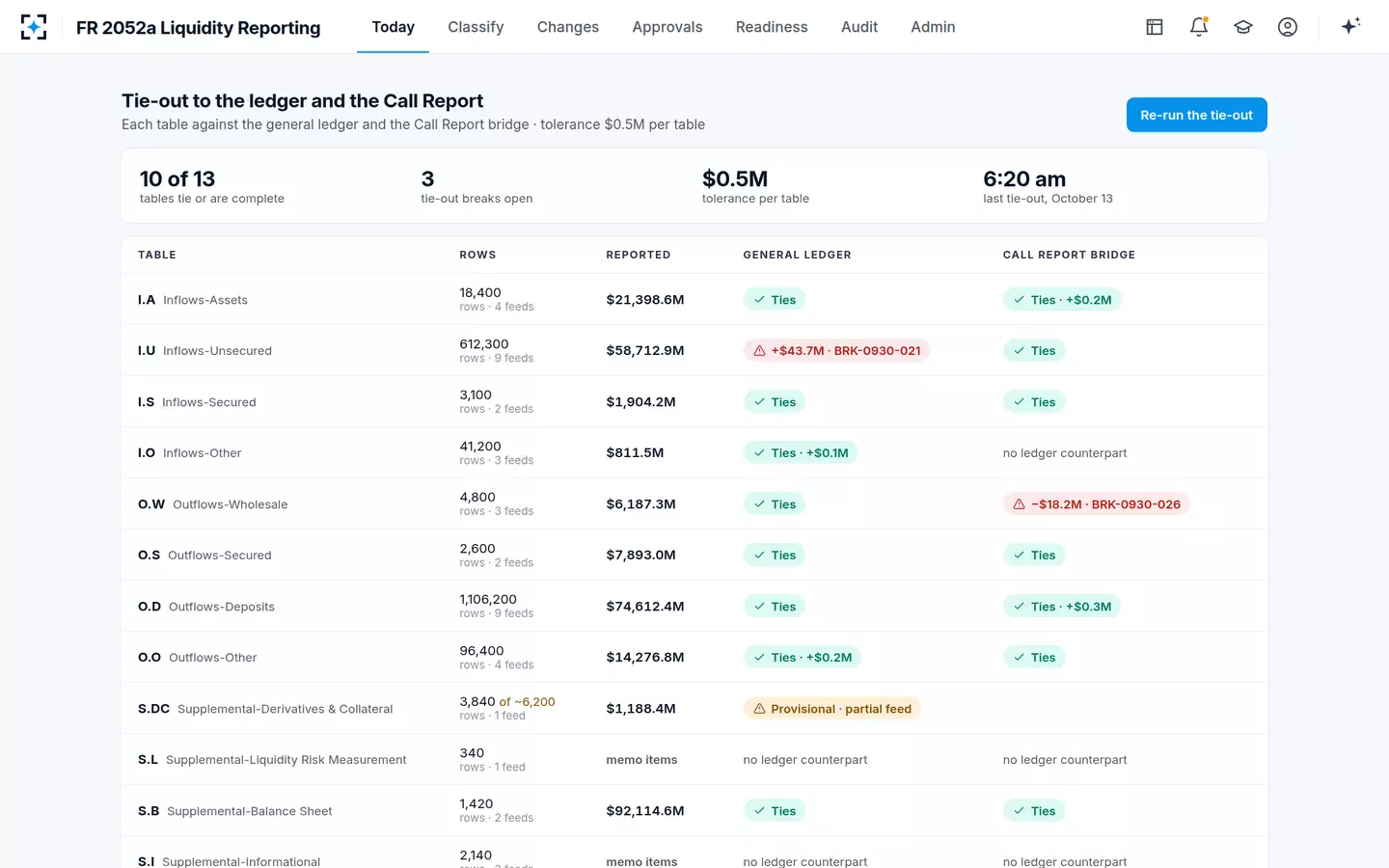Open the layout panel icon
The width and height of the screenshot is (1389, 868).
1155,27
